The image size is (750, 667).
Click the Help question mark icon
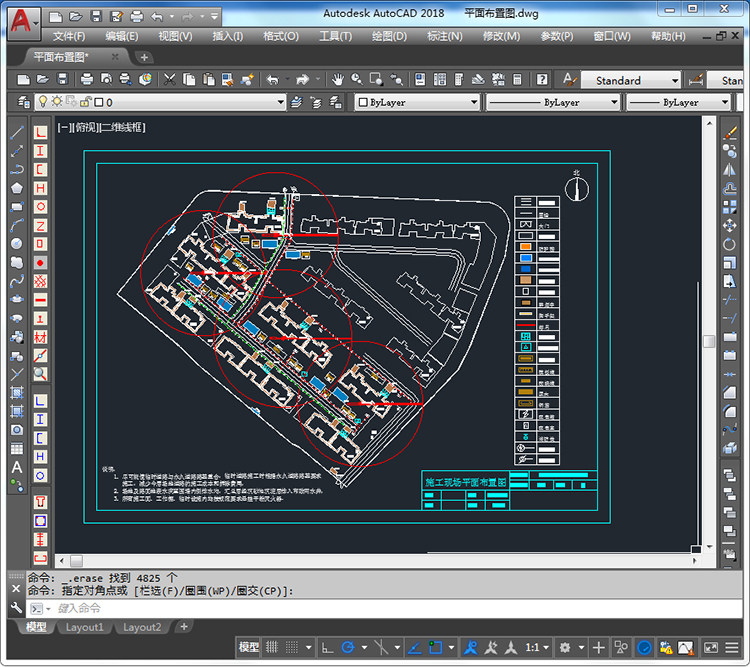[x=541, y=80]
